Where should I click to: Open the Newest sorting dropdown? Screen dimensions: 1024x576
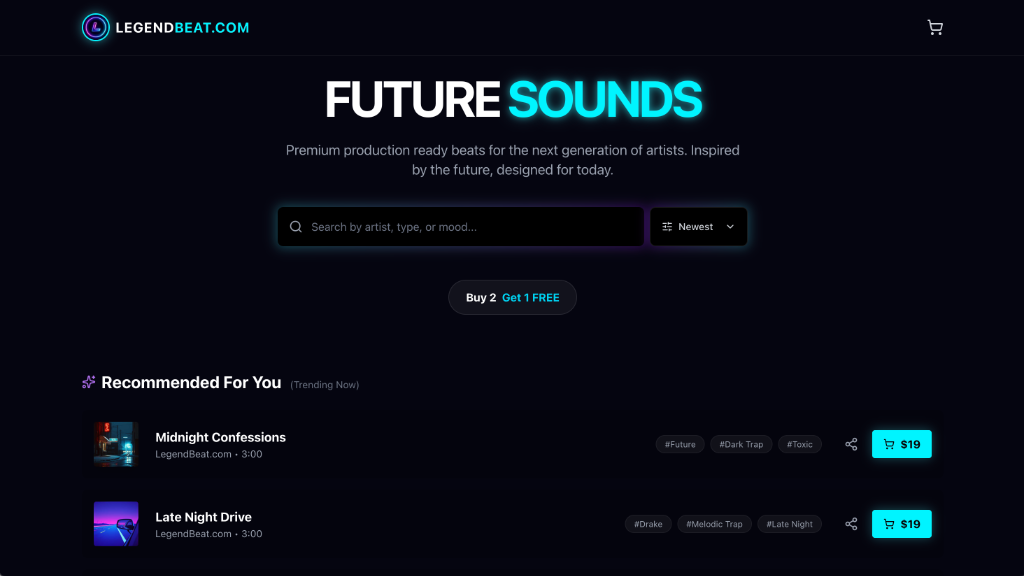(698, 226)
